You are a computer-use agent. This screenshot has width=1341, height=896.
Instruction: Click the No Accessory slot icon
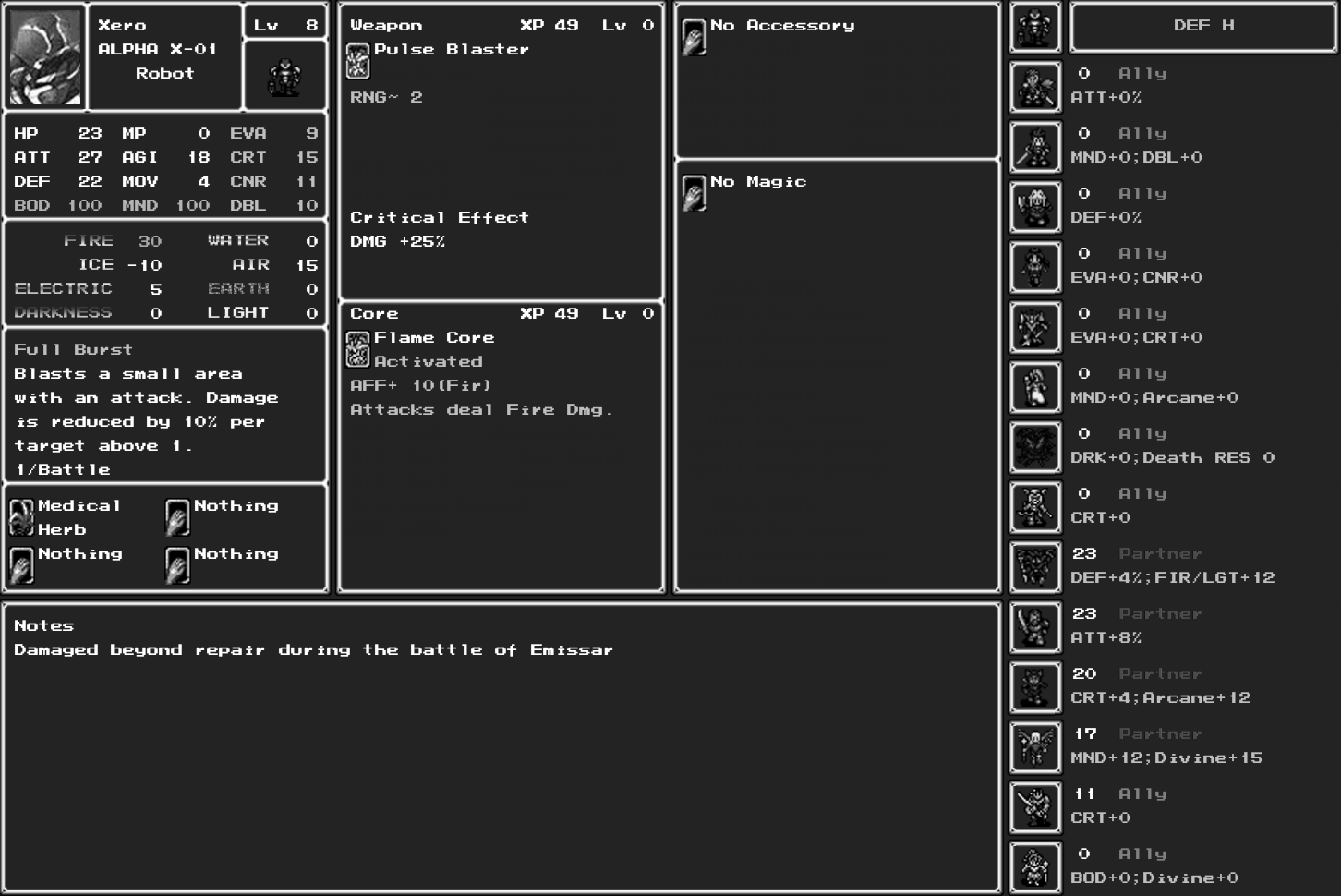pos(694,37)
